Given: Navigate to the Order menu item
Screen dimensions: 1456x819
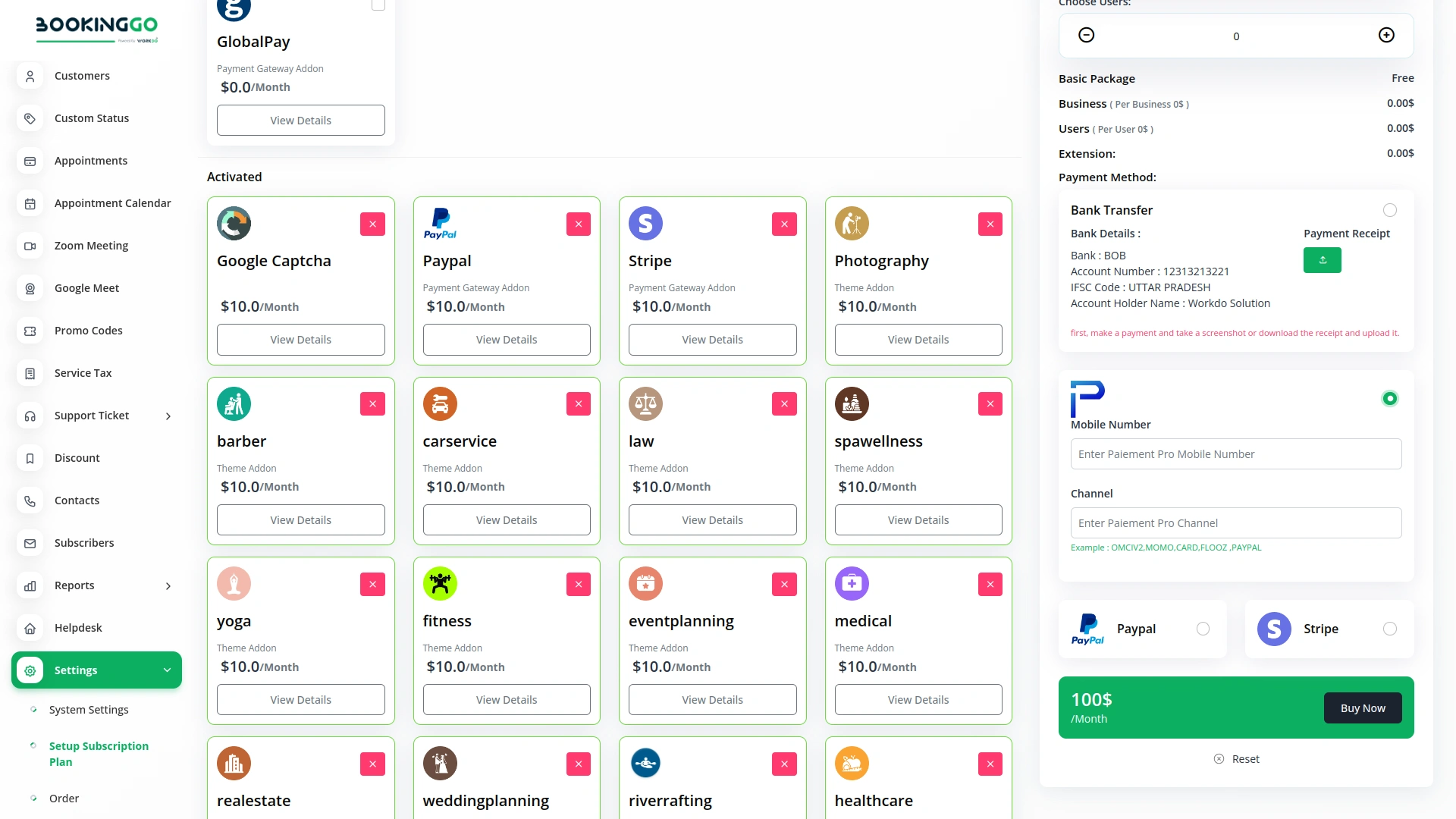Looking at the screenshot, I should (x=64, y=798).
